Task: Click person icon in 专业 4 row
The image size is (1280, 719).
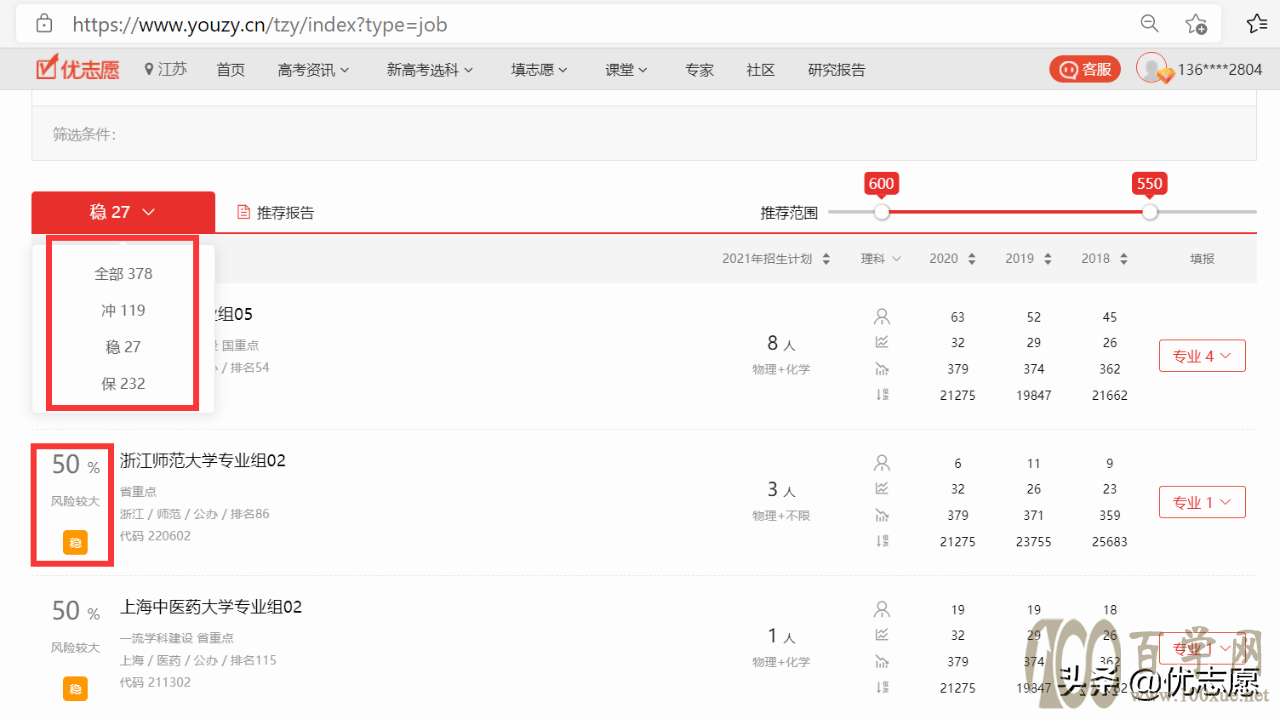Action: tap(882, 317)
